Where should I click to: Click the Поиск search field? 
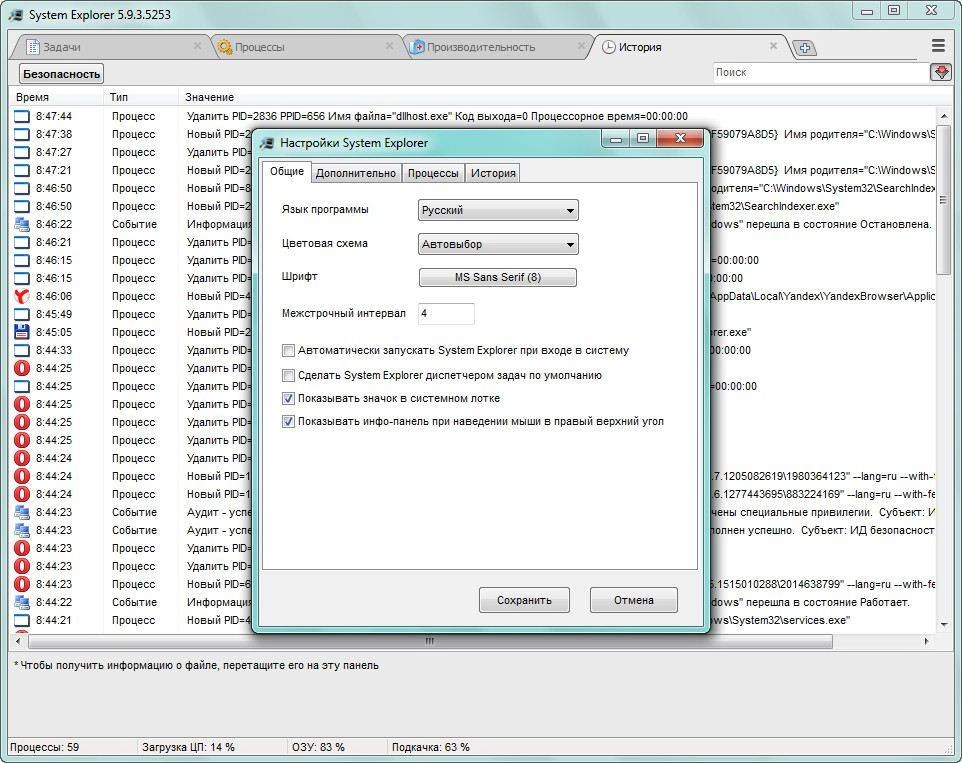tap(822, 72)
